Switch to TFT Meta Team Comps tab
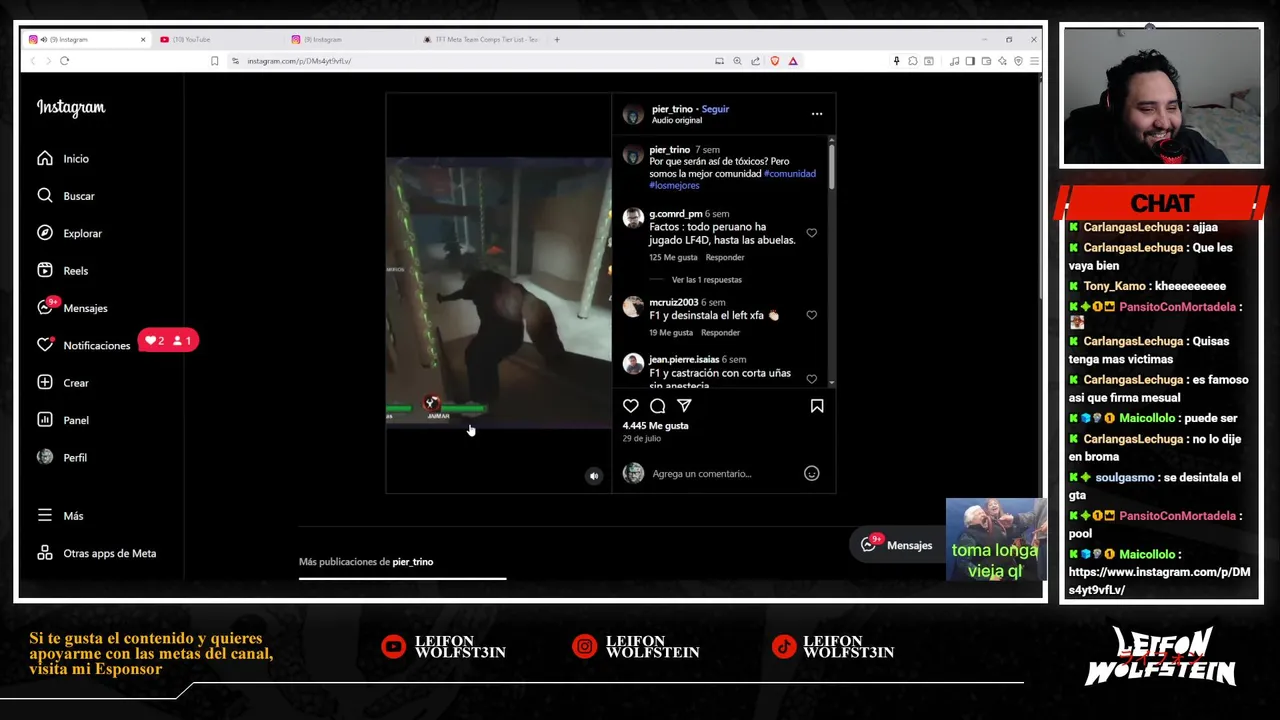Viewport: 1280px width, 720px height. point(482,40)
